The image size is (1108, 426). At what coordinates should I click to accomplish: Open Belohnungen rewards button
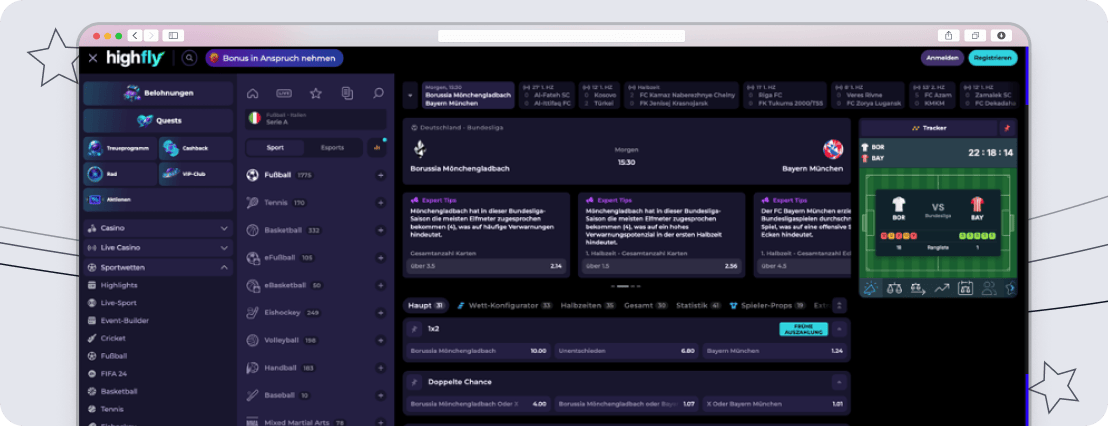158,93
